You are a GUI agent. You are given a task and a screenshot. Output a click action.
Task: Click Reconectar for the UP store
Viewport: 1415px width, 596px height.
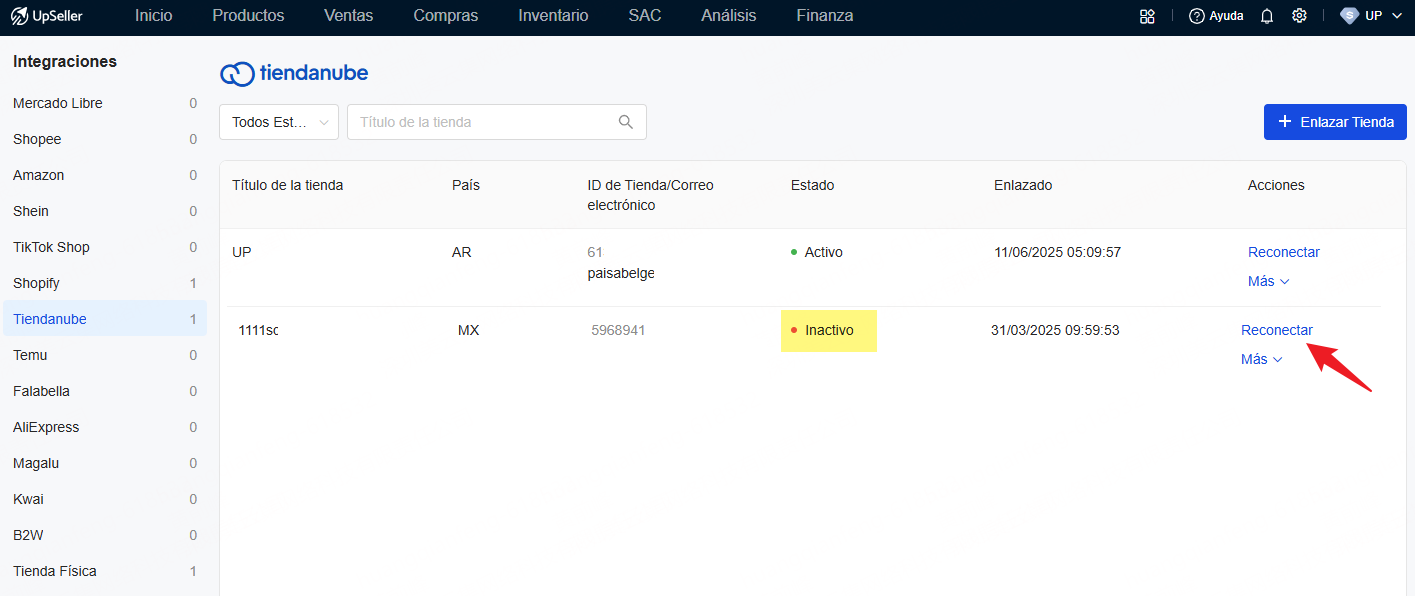point(1284,252)
